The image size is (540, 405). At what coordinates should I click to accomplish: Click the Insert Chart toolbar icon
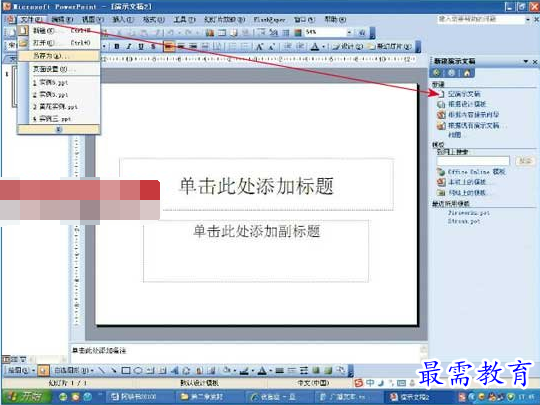point(210,33)
